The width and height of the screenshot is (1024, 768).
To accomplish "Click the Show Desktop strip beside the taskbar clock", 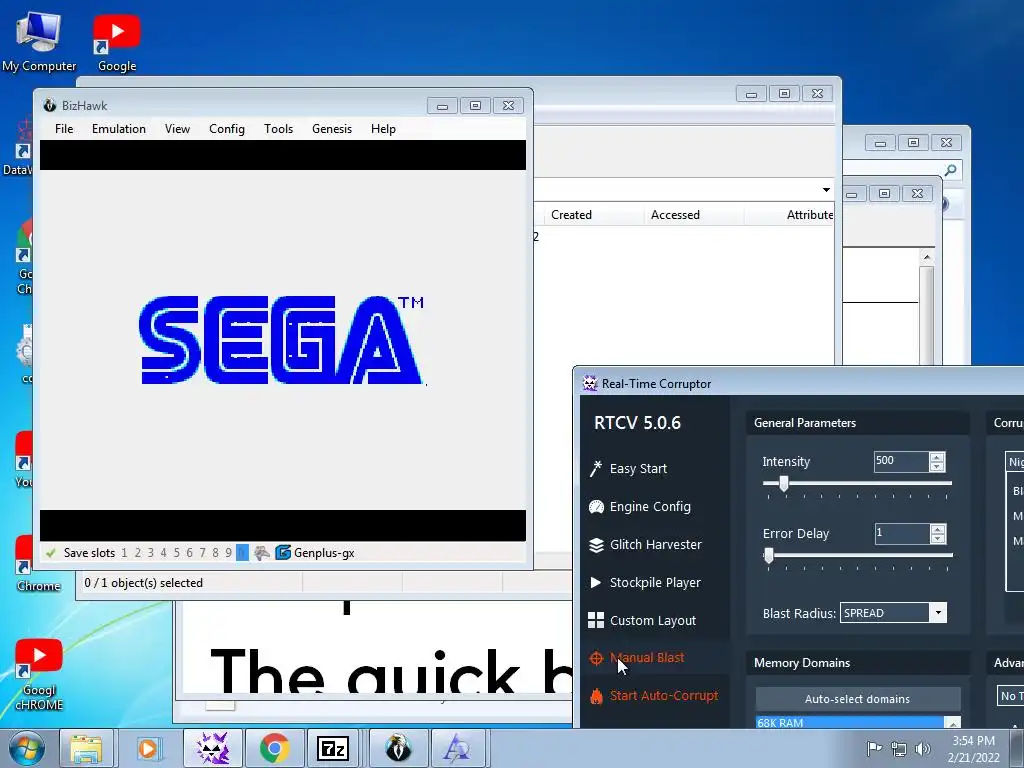I will tap(1017, 748).
